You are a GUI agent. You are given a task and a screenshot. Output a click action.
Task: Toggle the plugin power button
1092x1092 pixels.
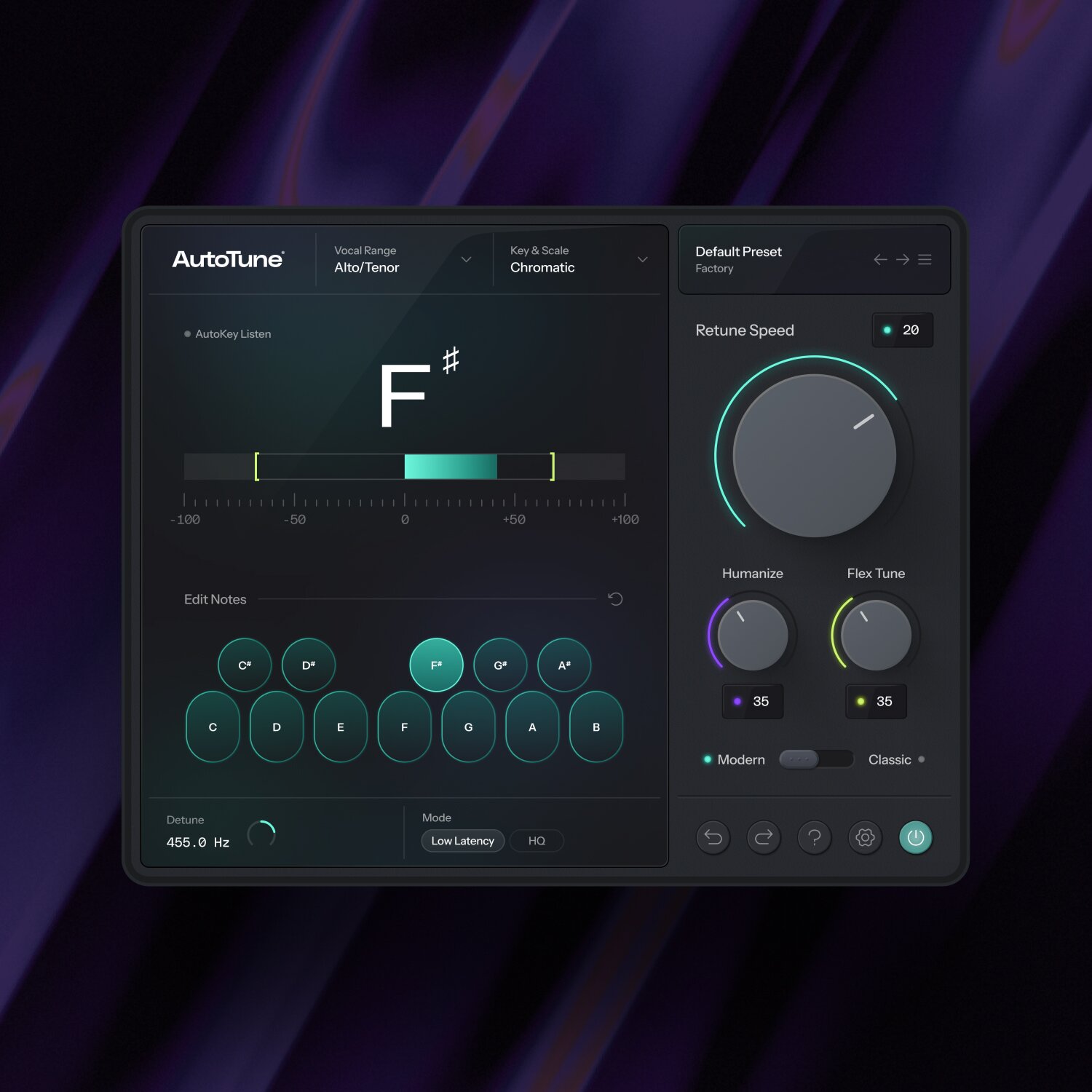(916, 837)
